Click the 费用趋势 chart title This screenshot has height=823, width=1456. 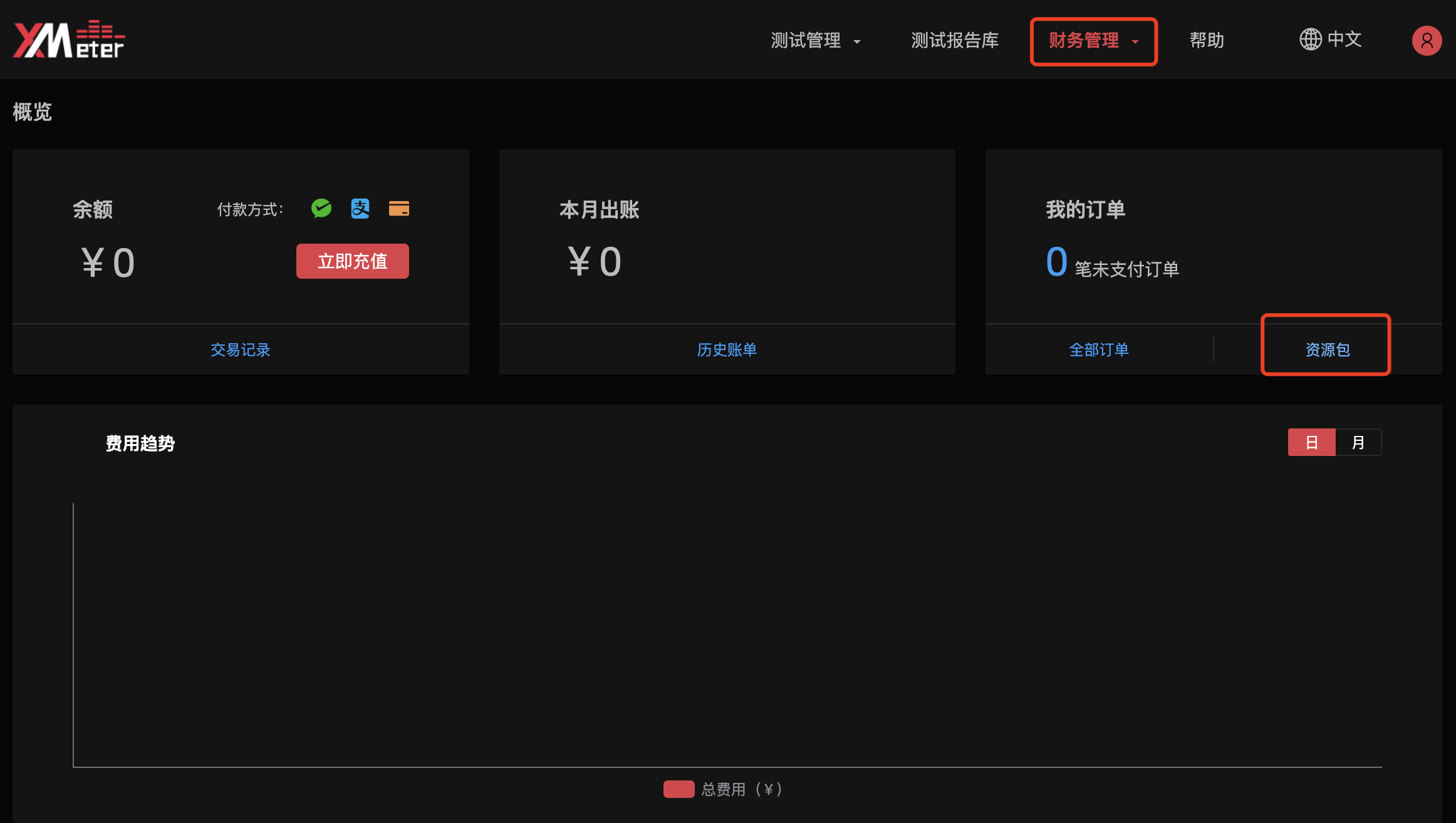[x=140, y=443]
